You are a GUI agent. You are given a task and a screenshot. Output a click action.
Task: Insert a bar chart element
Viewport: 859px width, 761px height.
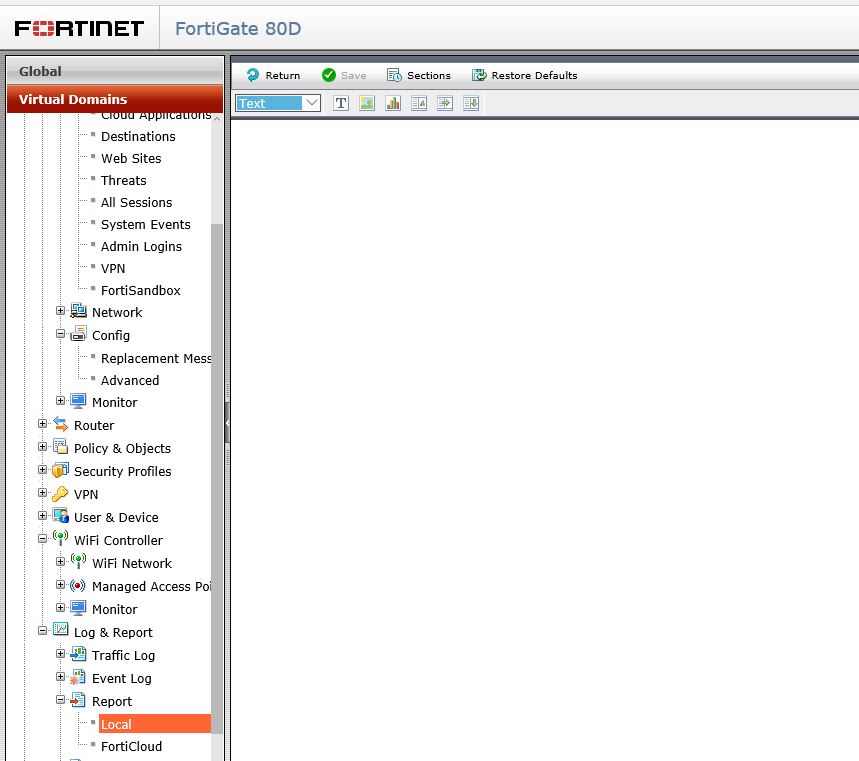(x=393, y=103)
